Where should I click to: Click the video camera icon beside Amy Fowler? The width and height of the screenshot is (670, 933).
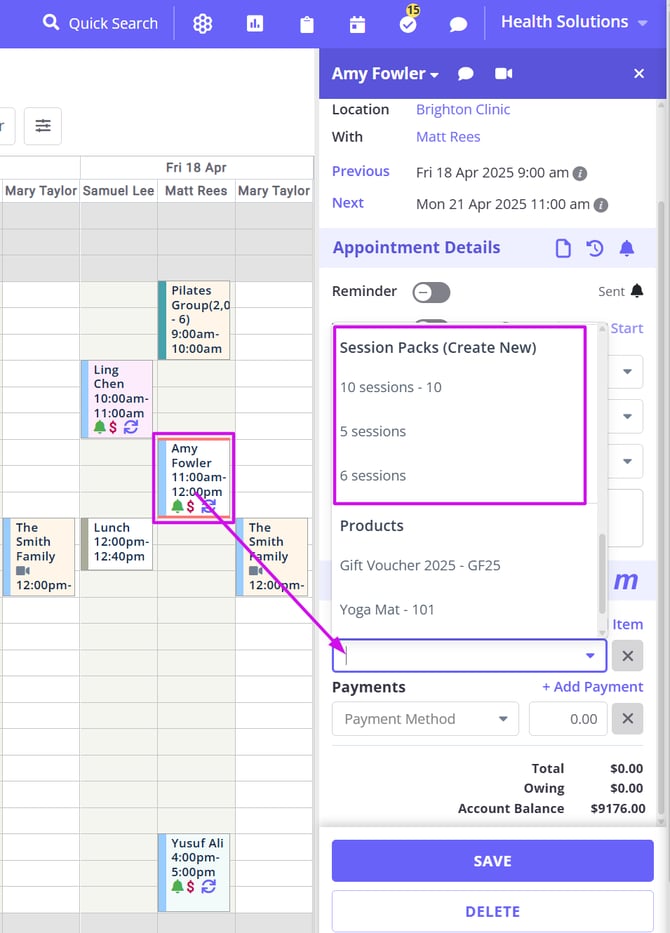point(504,74)
